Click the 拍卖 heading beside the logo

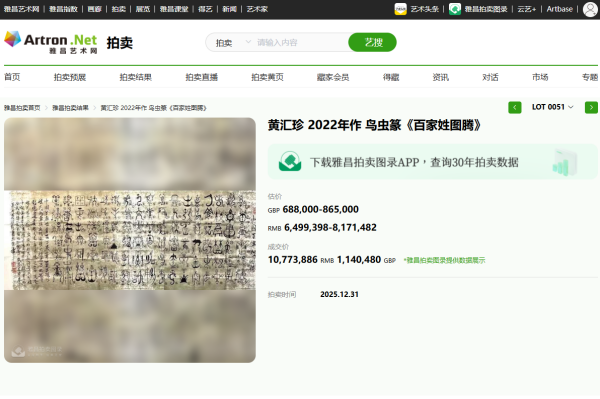click(x=120, y=43)
